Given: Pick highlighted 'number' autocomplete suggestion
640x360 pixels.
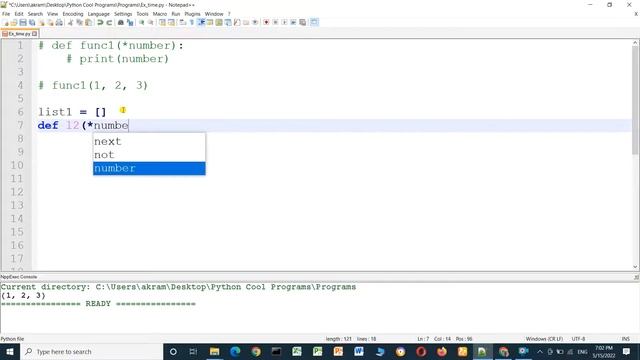Looking at the screenshot, I should (149, 168).
